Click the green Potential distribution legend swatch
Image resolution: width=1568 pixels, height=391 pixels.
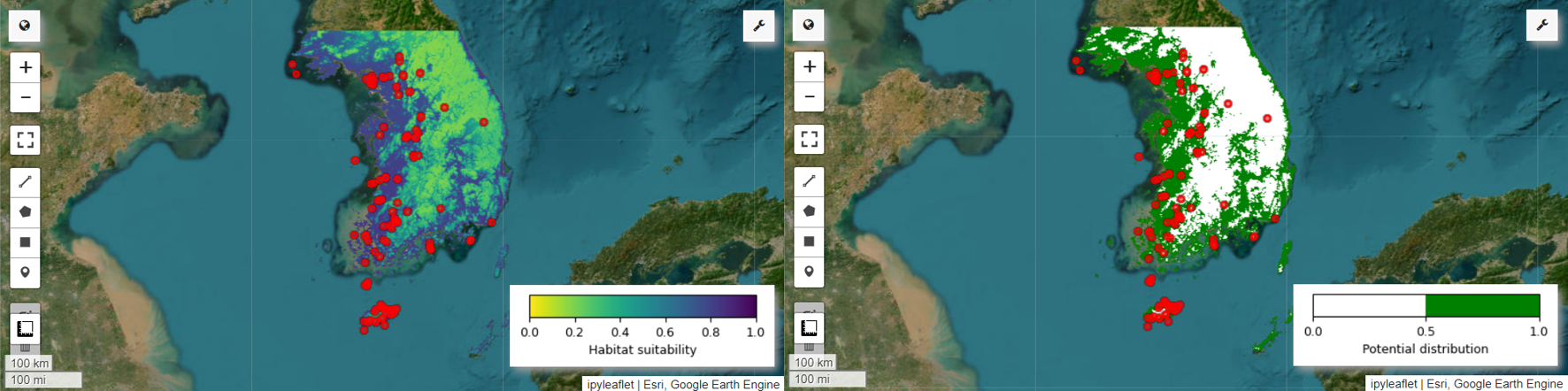[x=1482, y=306]
